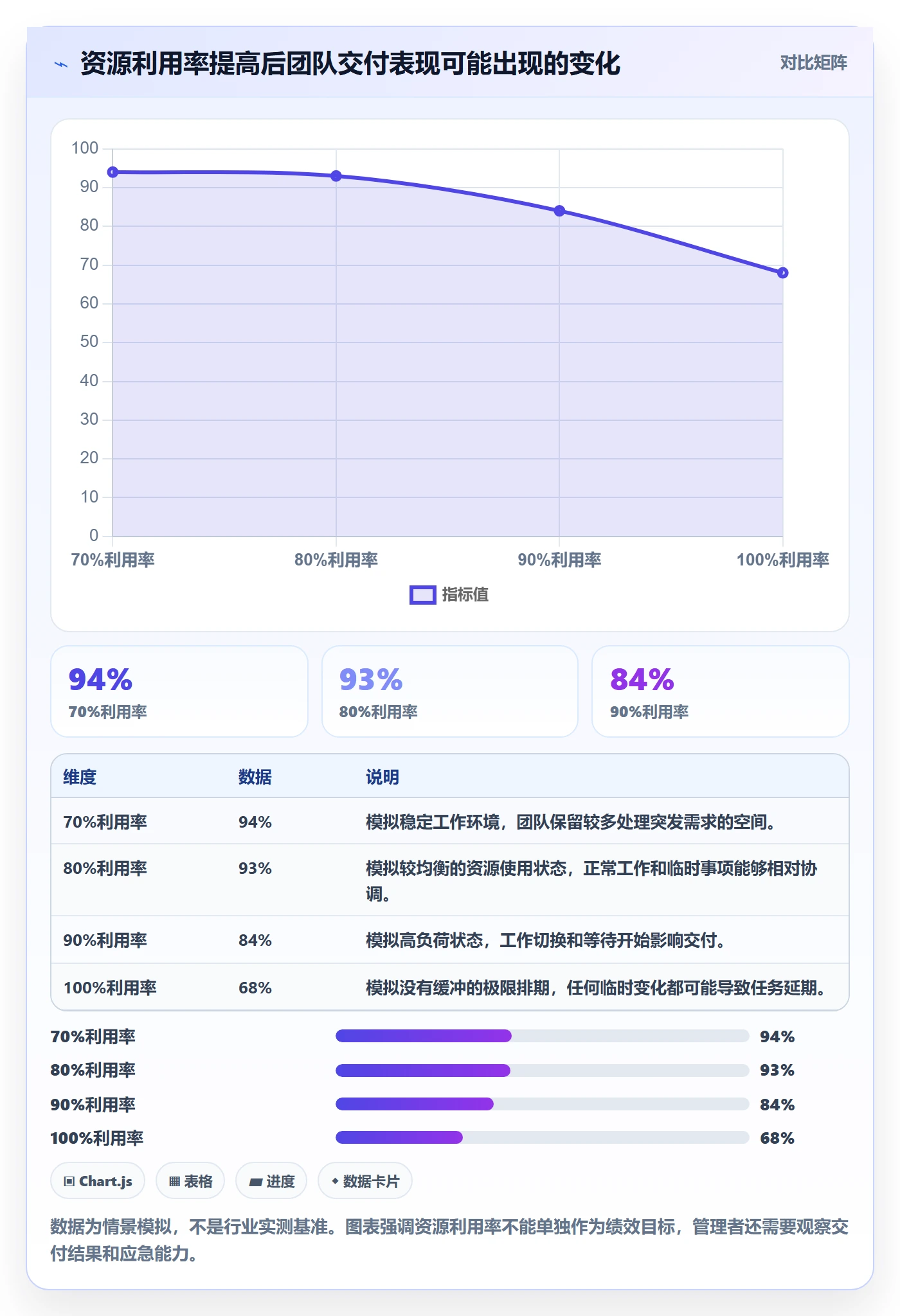Select the 70%利用率 cell in the table
The height and width of the screenshot is (1316, 900).
105,822
